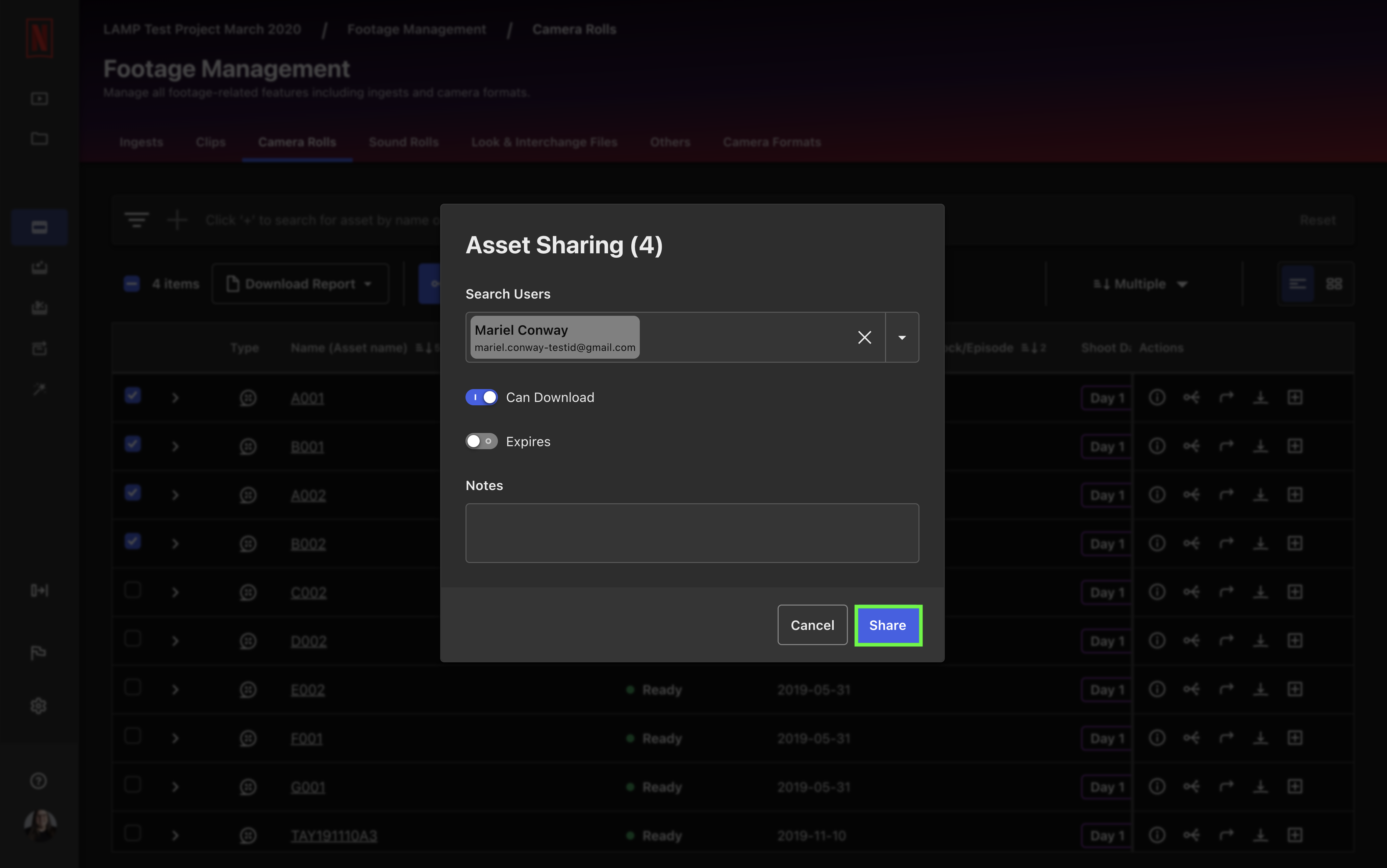Click the share icon in the A001 row
The height and width of the screenshot is (868, 1387).
click(x=1191, y=397)
